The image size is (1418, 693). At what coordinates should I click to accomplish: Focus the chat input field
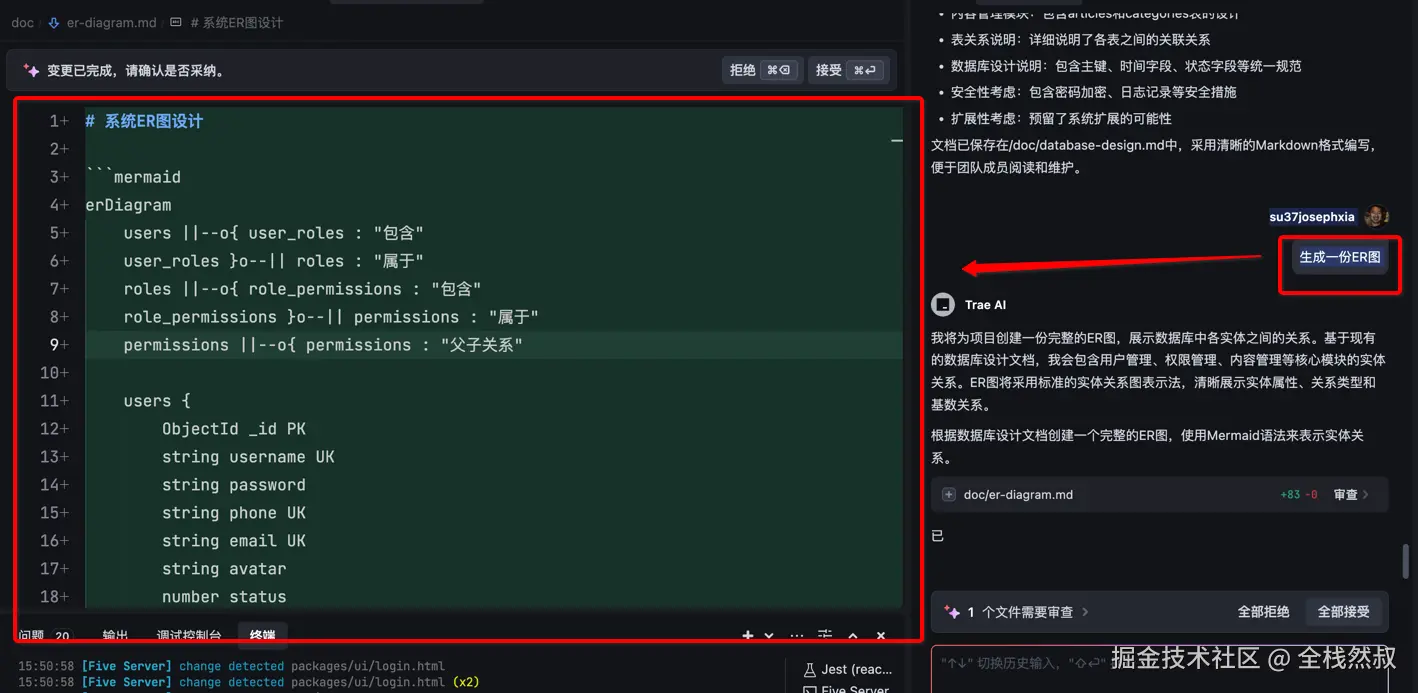click(1159, 670)
